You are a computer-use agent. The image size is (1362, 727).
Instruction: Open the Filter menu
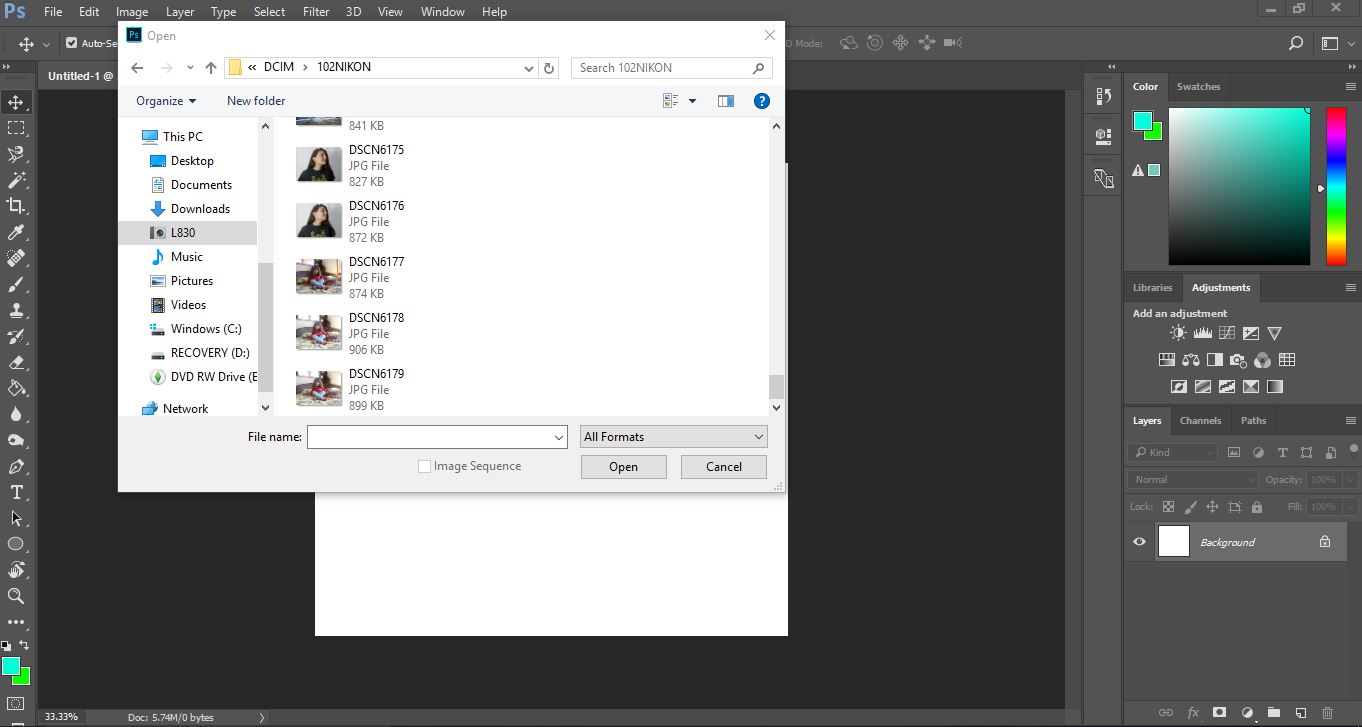point(316,12)
